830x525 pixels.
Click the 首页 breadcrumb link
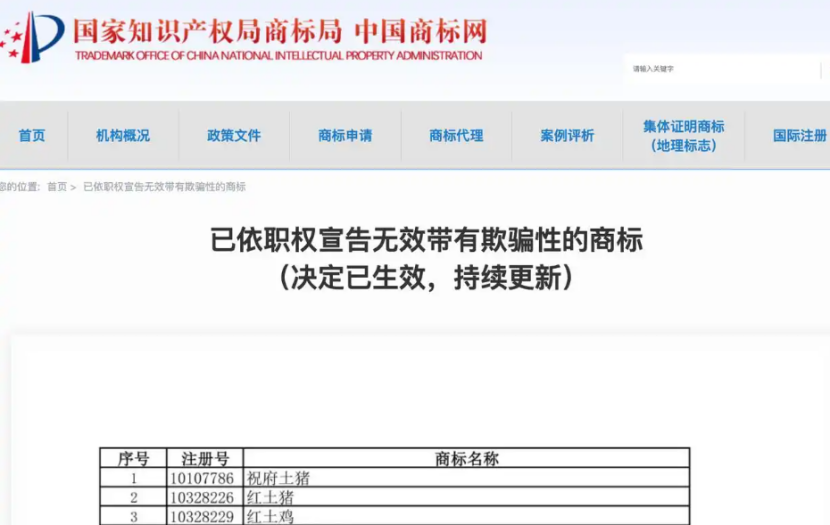click(57, 187)
